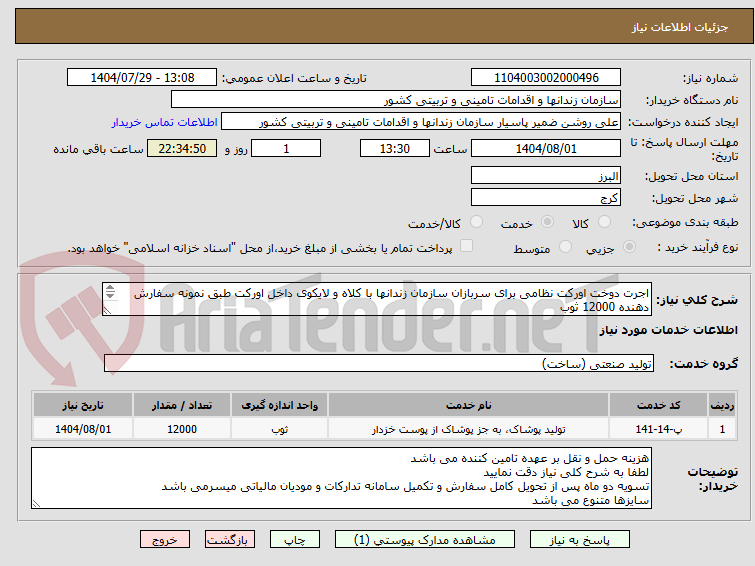The width and height of the screenshot is (755, 566).
Task: Click the deadline hour field 13:30
Action: pos(395,148)
